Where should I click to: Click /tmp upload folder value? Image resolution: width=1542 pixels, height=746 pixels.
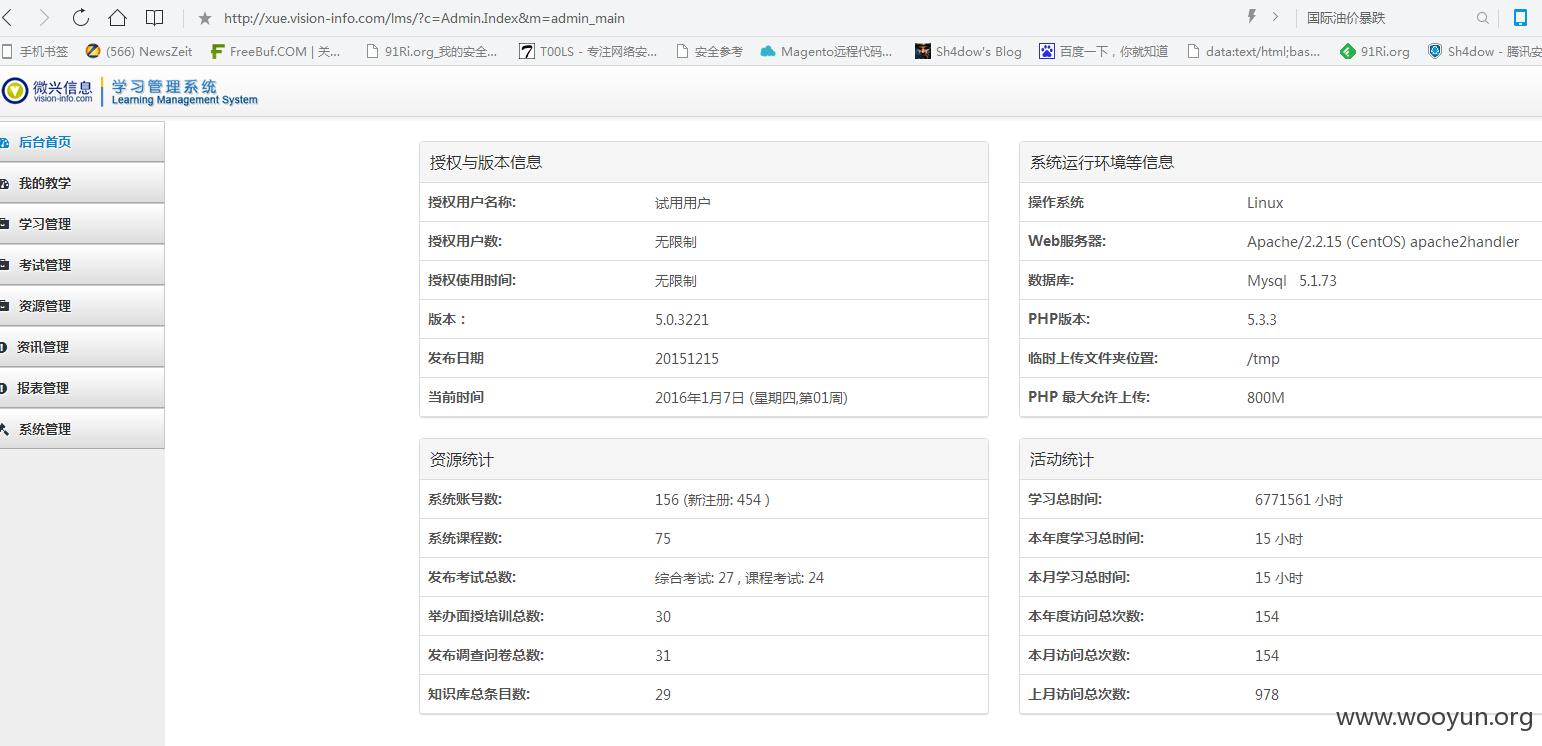(1263, 359)
